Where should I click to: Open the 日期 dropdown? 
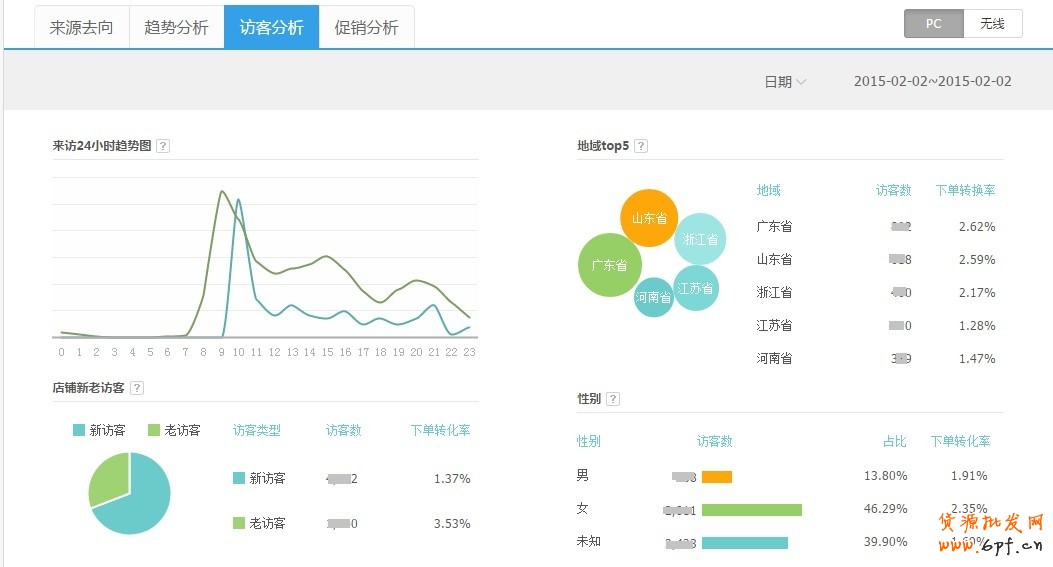pos(785,82)
